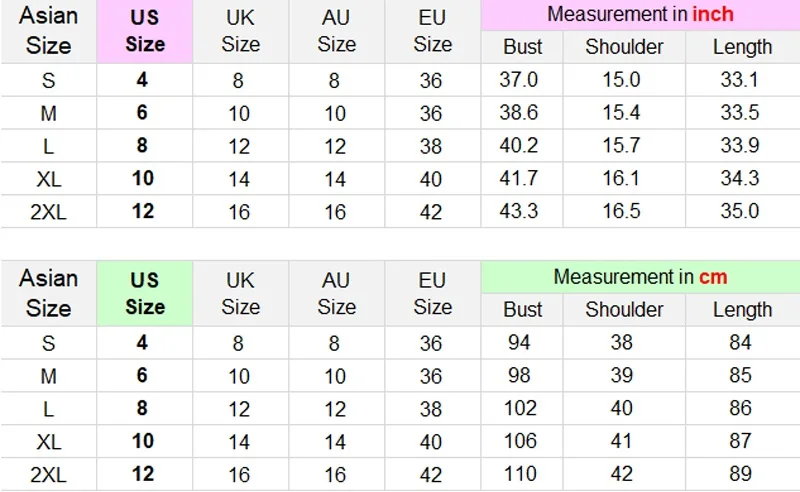Viewport: 800px width, 492px height.
Task: Click the 39 shoulder value in cm
Action: (623, 376)
